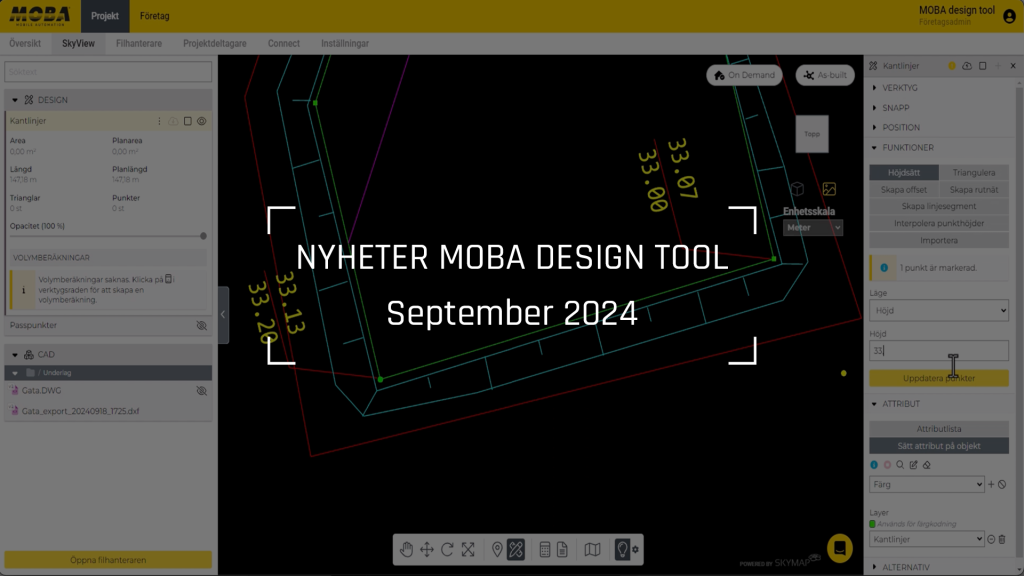Show the hidden Passpunkter layer

(202, 325)
